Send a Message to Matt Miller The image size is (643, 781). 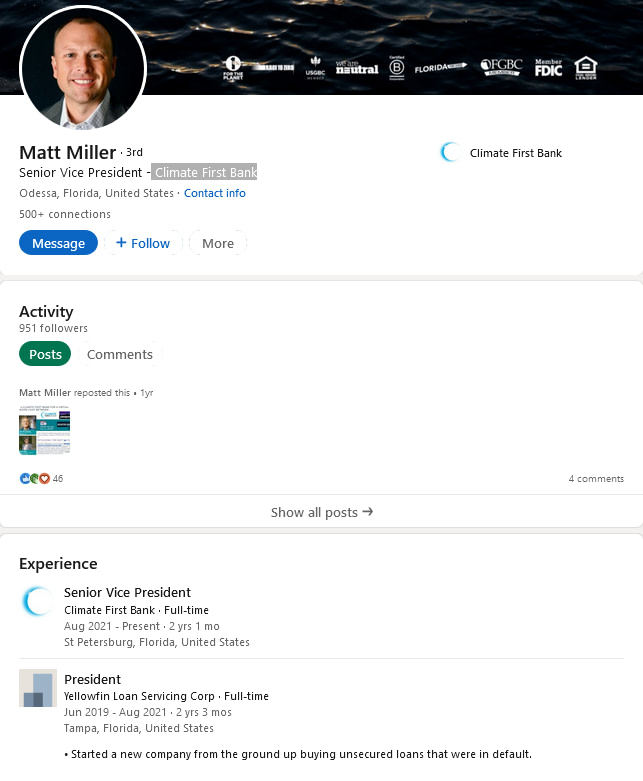[x=58, y=243]
